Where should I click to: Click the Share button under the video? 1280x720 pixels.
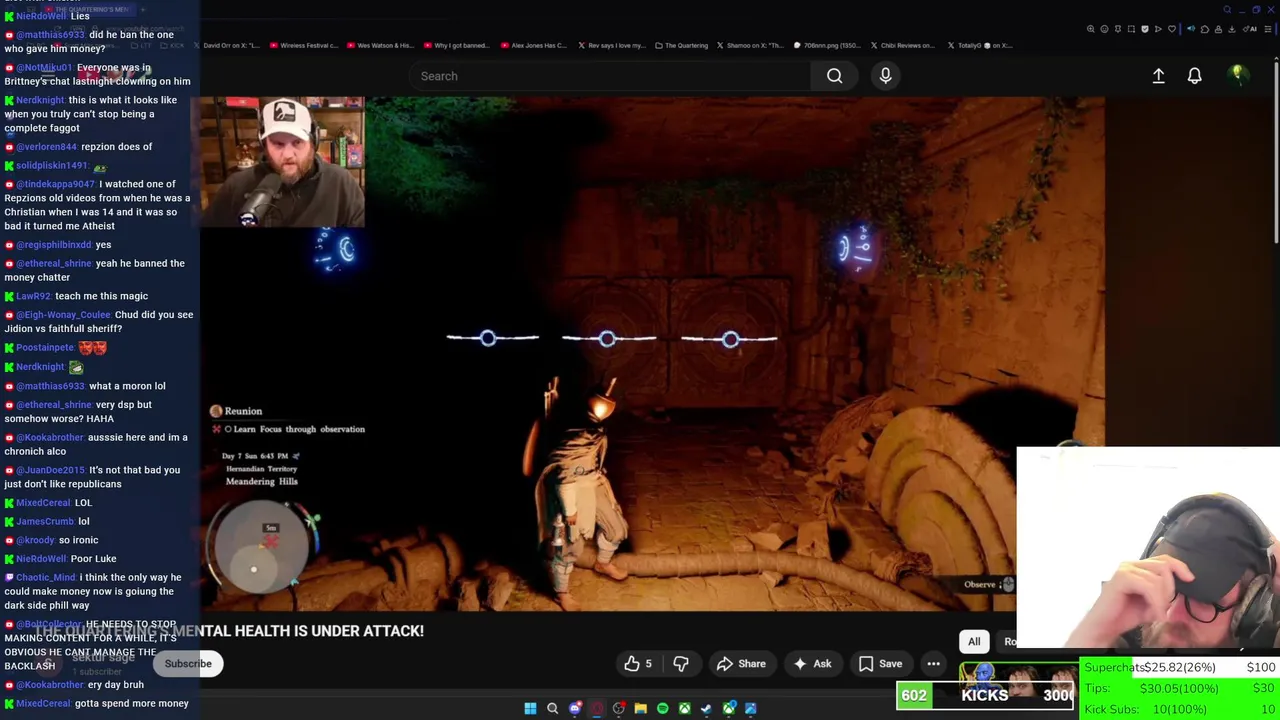coord(741,664)
